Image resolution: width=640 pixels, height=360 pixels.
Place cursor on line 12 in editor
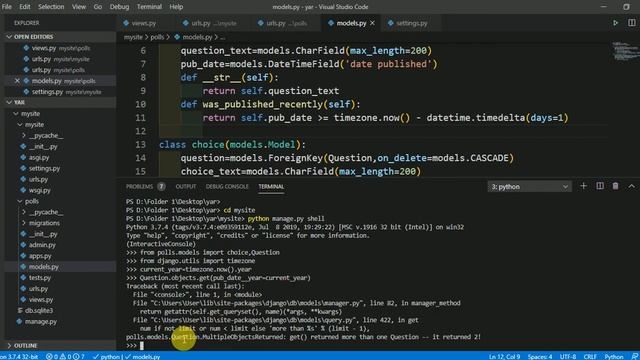tap(384, 131)
